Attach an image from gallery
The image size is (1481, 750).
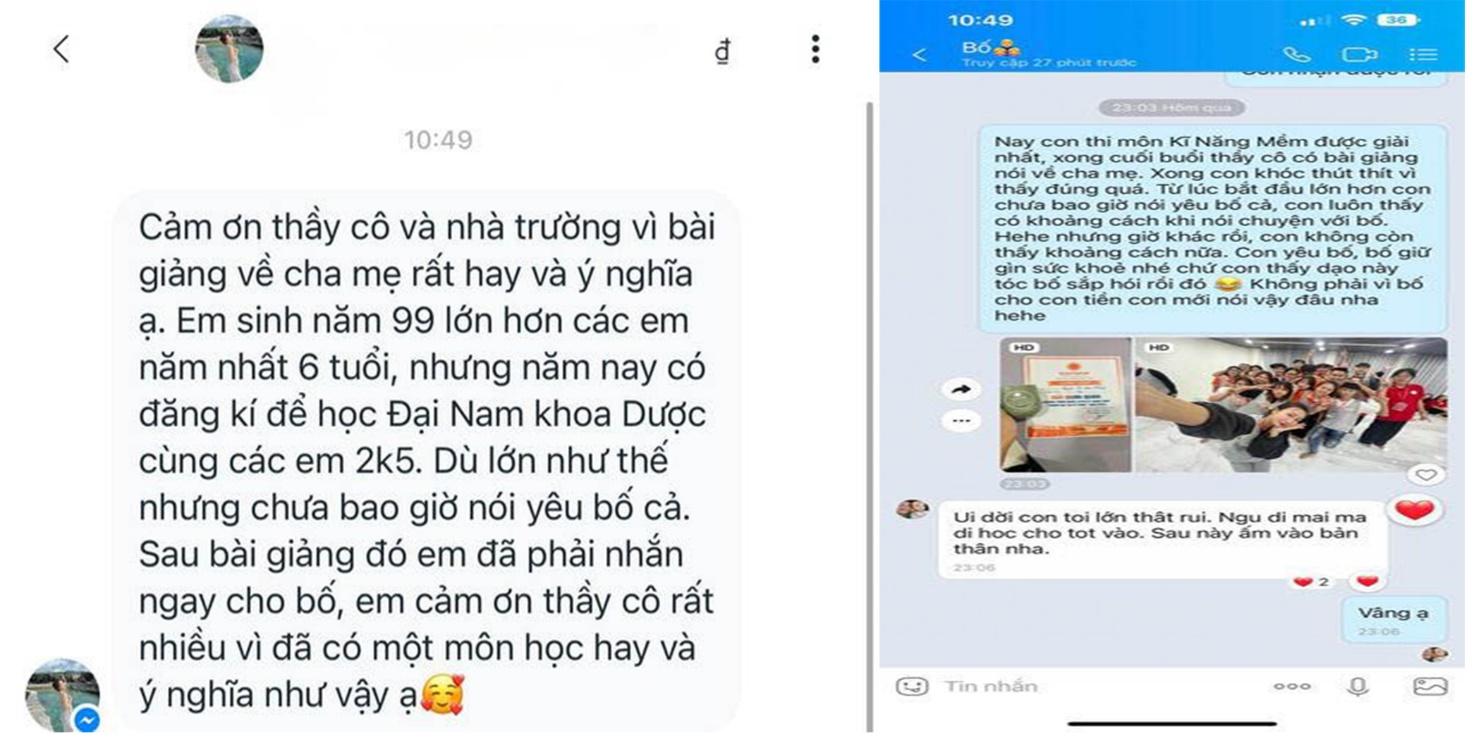[1430, 687]
